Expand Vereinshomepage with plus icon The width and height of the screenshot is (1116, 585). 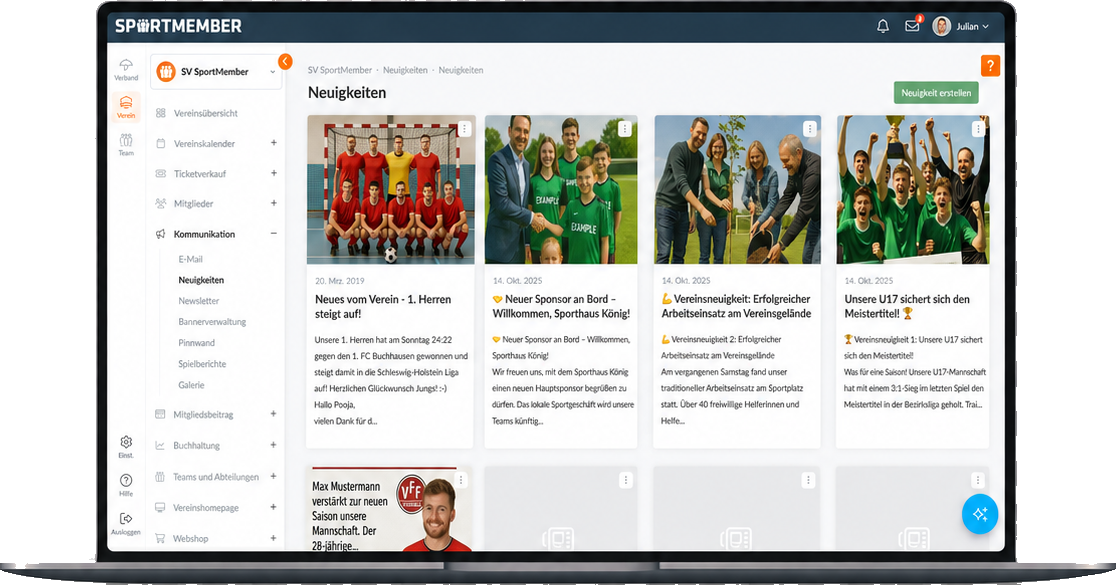coord(273,507)
